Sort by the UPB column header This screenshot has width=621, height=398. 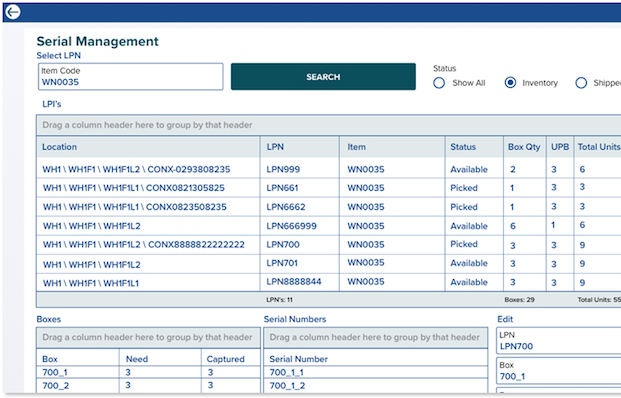coord(560,147)
